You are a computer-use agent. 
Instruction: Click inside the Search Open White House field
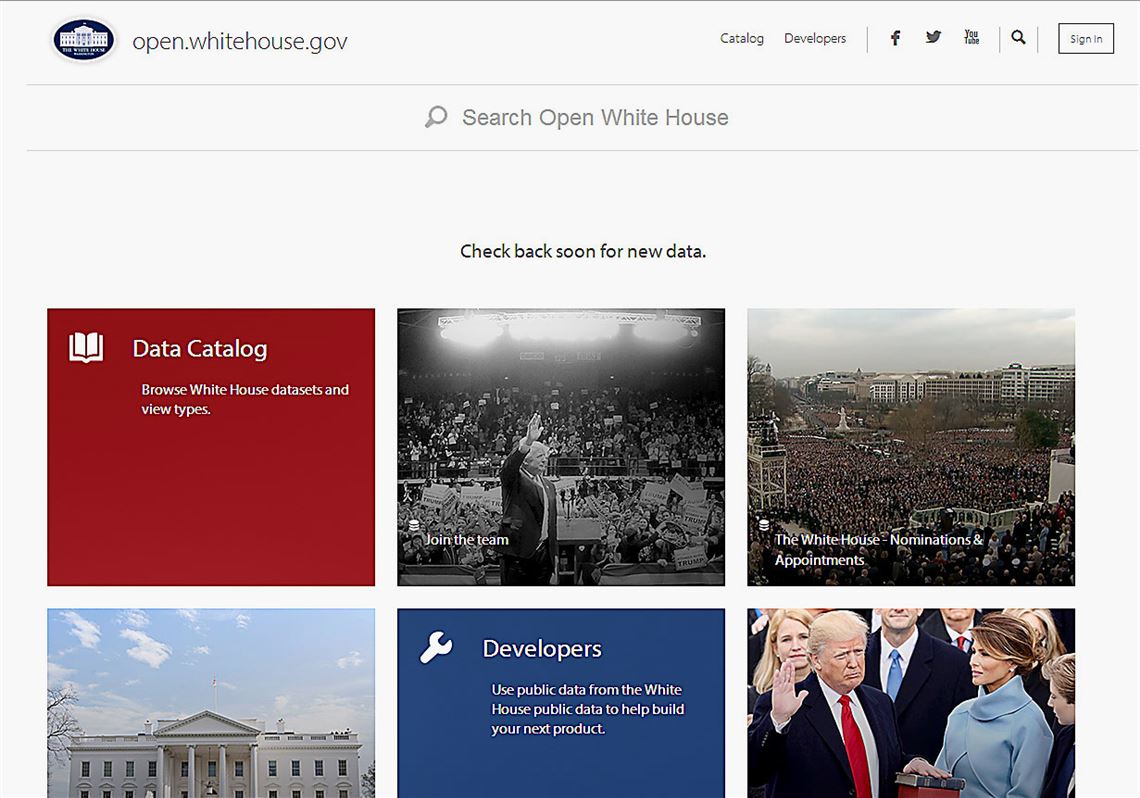coord(594,117)
